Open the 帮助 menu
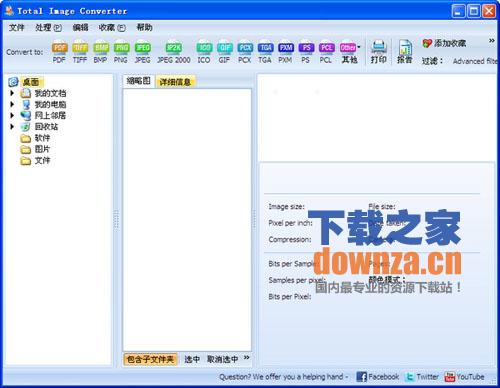The image size is (500, 388). coord(144,27)
